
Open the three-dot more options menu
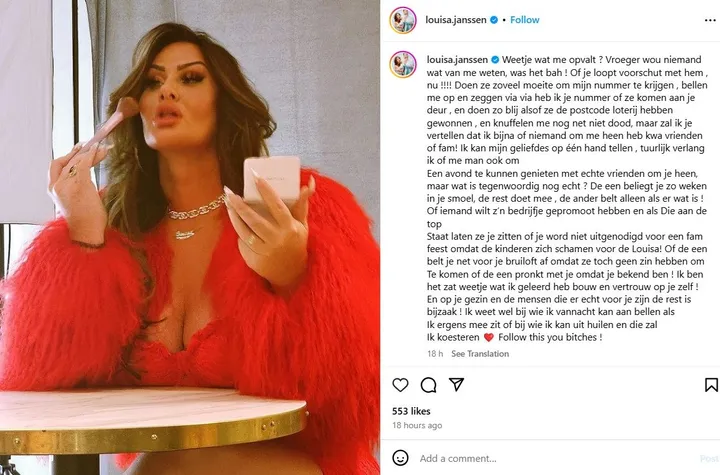tap(710, 20)
